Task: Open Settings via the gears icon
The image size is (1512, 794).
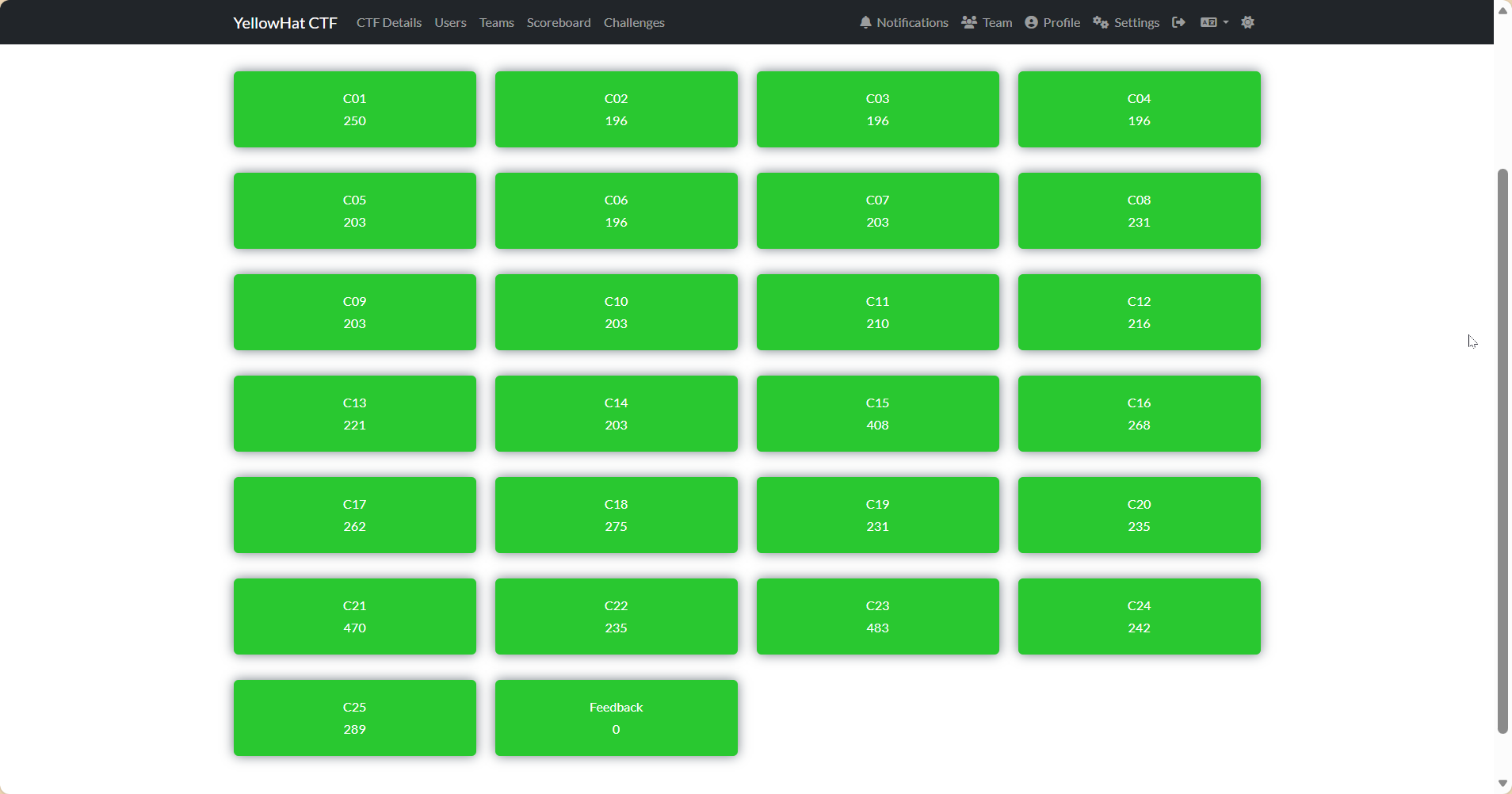Action: point(1100,22)
